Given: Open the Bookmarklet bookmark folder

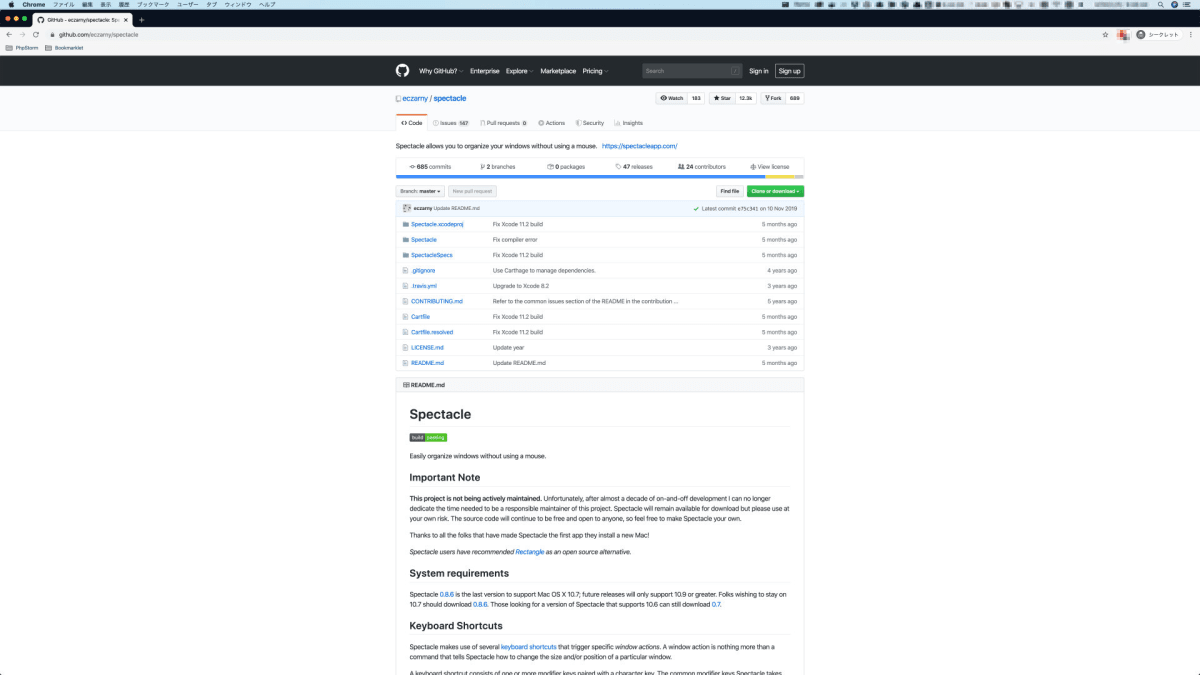Looking at the screenshot, I should (64, 47).
